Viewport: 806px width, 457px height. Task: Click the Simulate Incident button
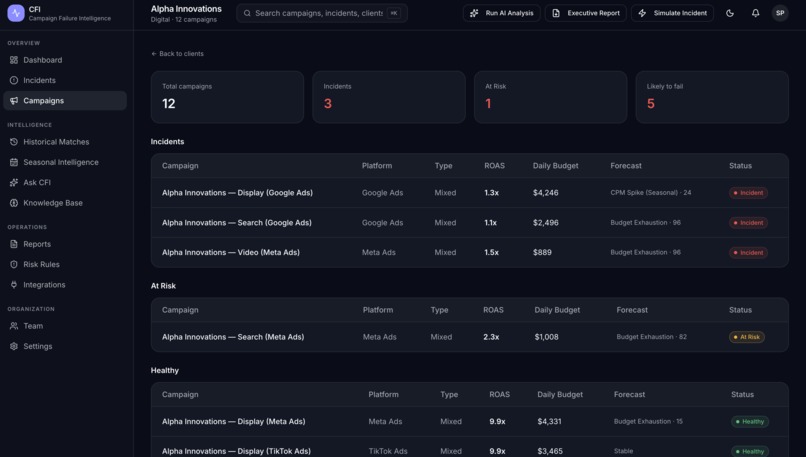(x=672, y=13)
